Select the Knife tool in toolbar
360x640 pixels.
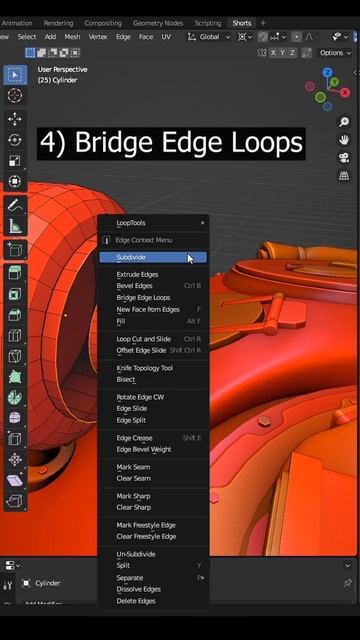click(15, 356)
